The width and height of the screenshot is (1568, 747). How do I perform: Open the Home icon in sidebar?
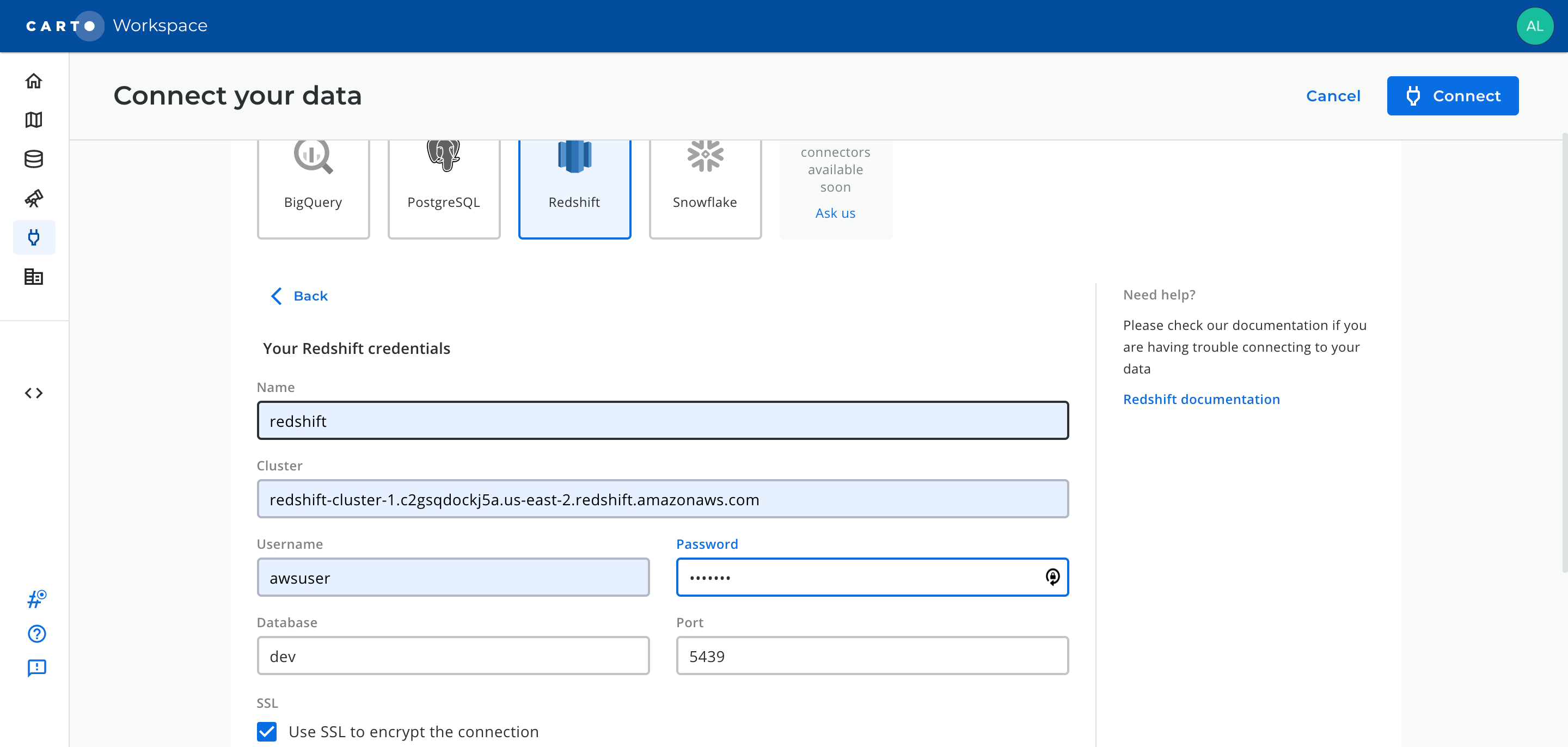(x=33, y=81)
